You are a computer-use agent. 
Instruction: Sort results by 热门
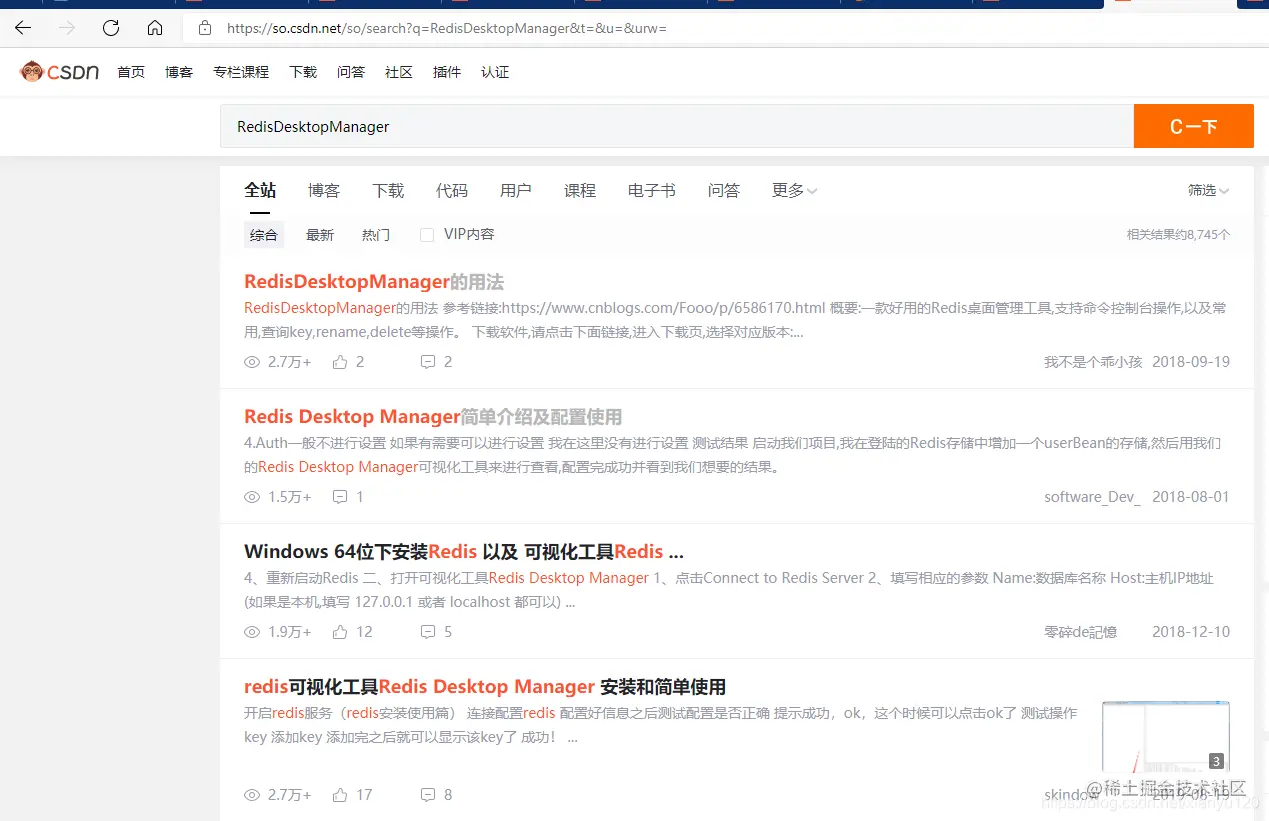pyautogui.click(x=376, y=235)
